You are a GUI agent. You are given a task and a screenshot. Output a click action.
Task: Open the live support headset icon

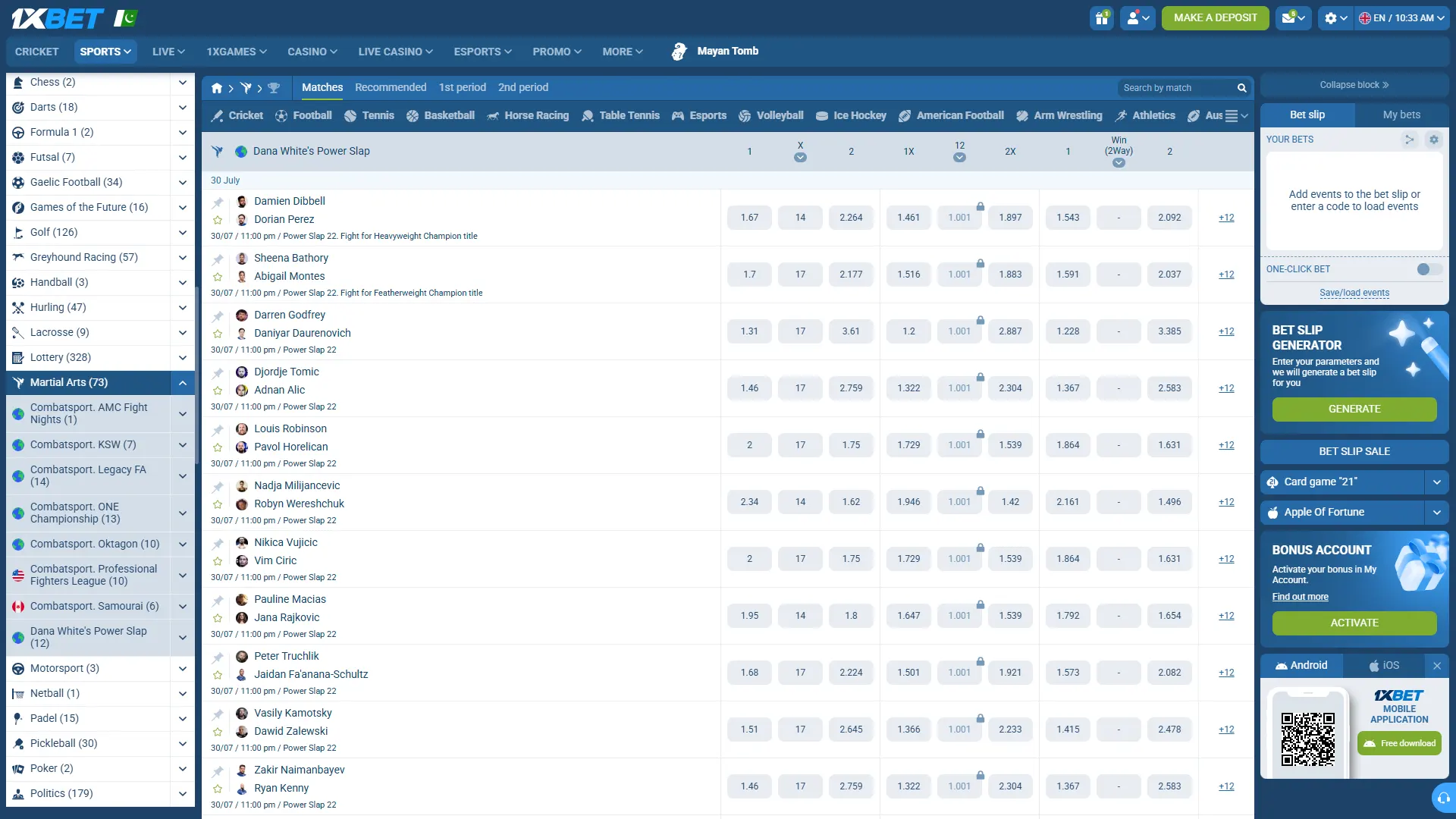[x=1443, y=798]
